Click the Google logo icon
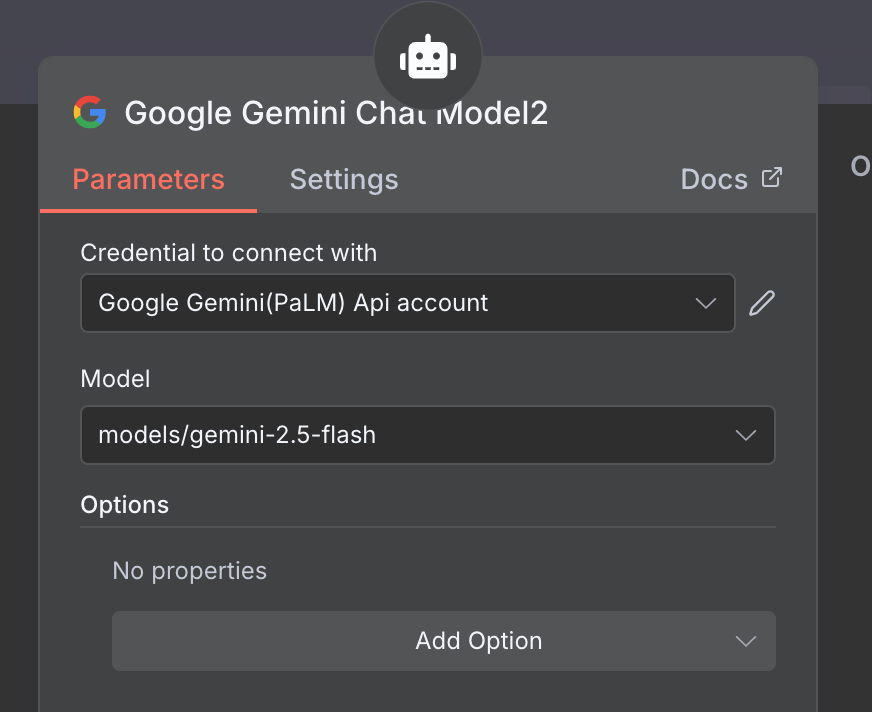872x712 pixels. click(90, 112)
